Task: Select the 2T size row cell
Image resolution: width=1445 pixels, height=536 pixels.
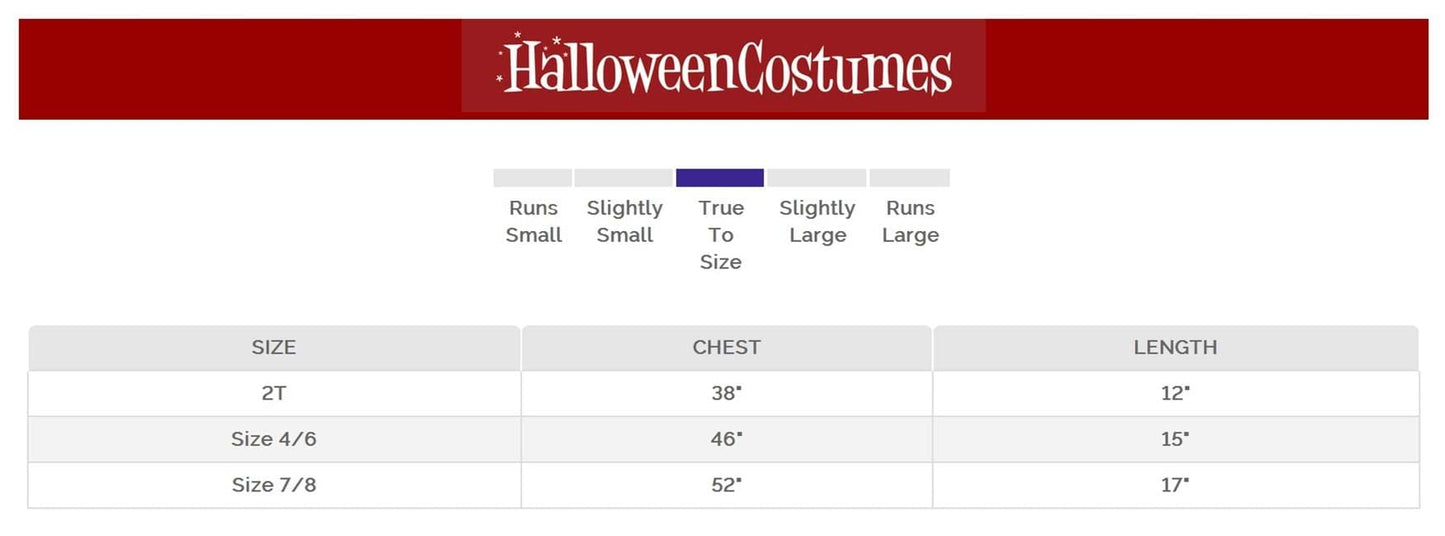Action: click(274, 394)
